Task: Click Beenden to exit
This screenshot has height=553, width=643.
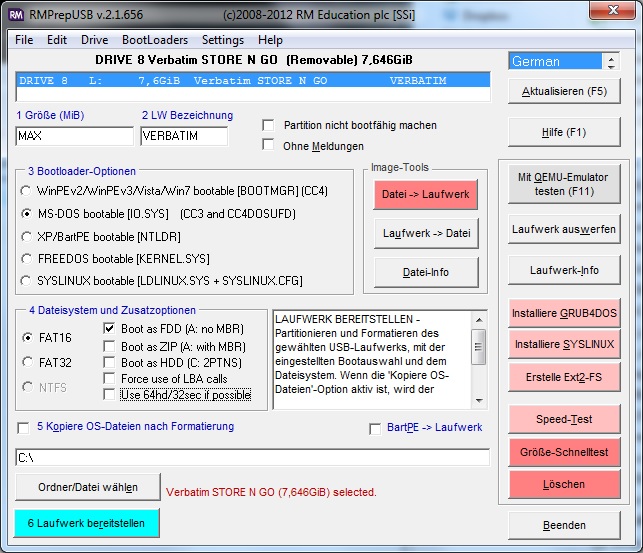Action: coord(564,525)
